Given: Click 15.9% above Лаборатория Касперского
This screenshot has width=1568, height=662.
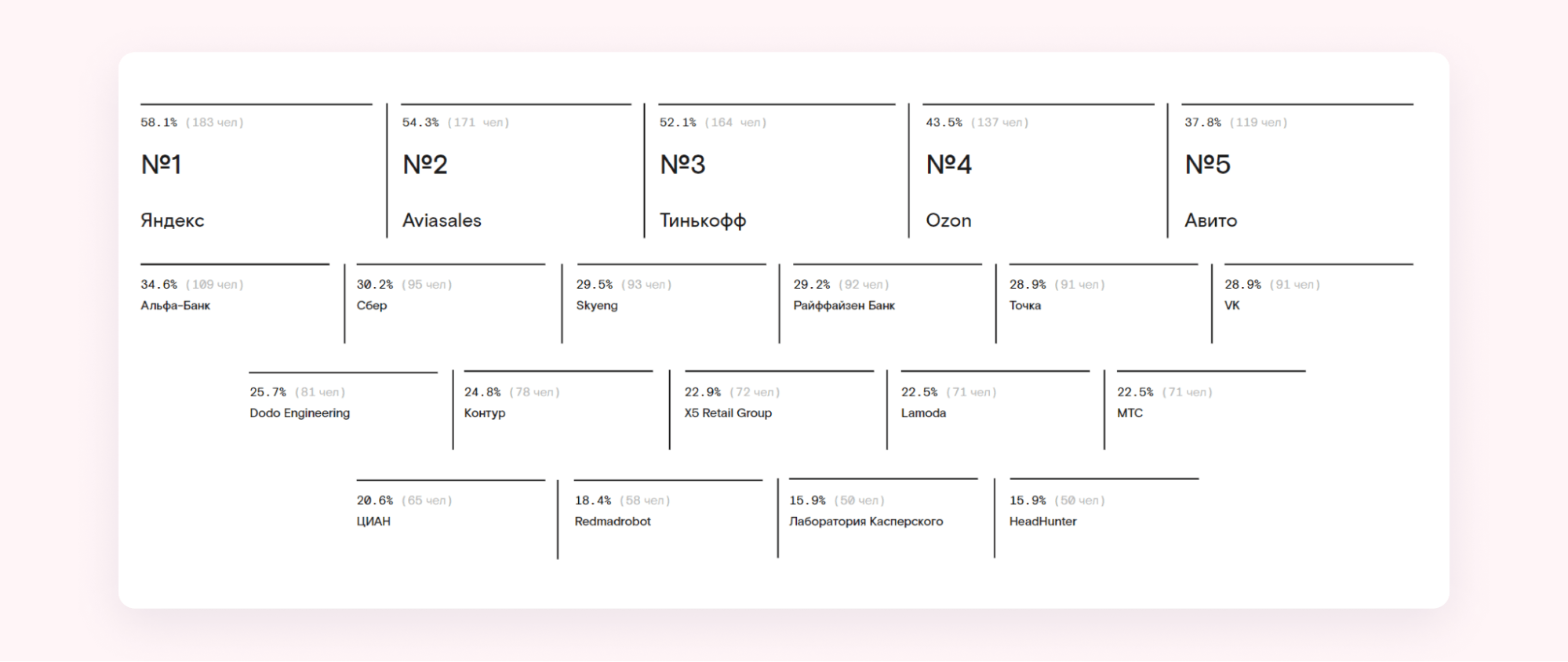Looking at the screenshot, I should pyautogui.click(x=807, y=500).
